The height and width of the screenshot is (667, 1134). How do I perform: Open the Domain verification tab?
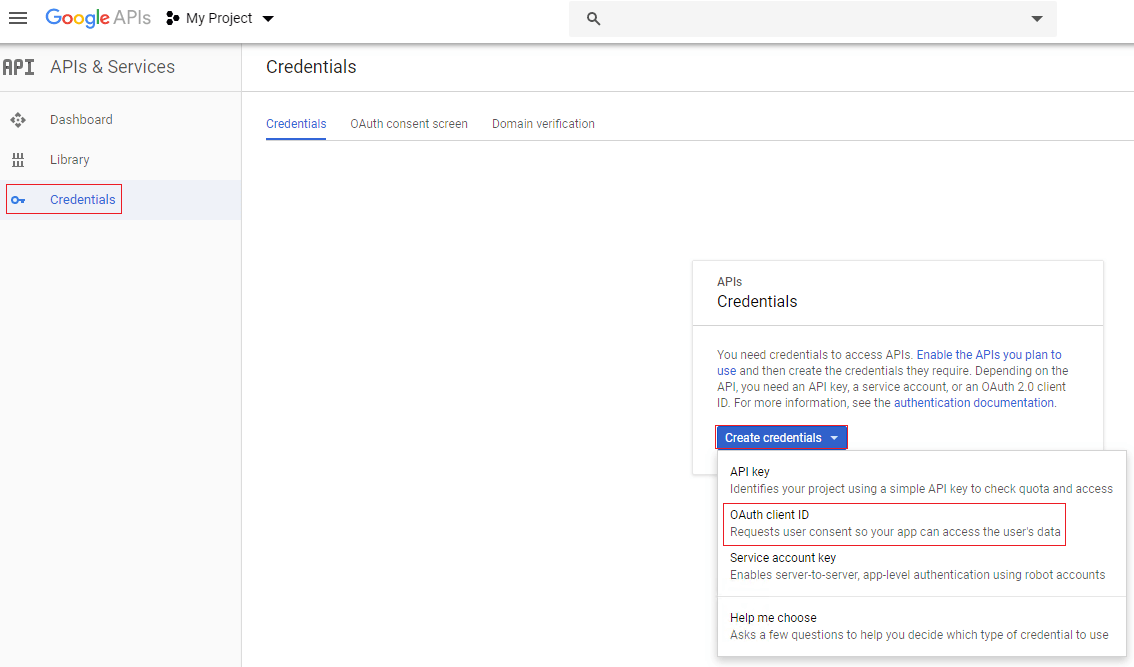(543, 124)
